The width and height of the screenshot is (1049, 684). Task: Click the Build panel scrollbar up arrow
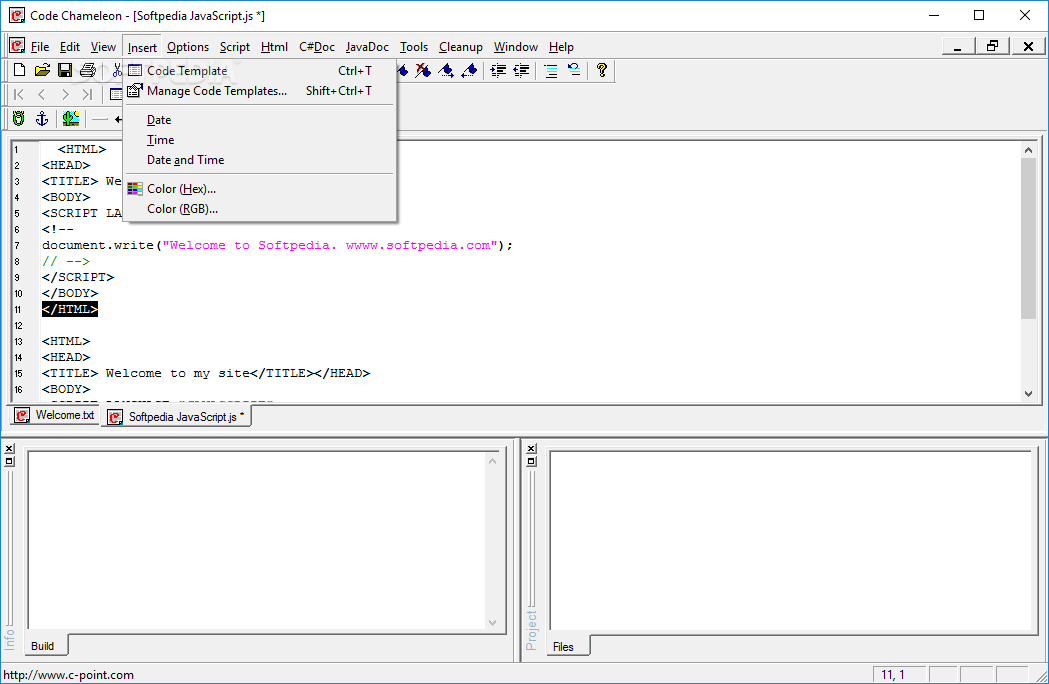coord(492,461)
